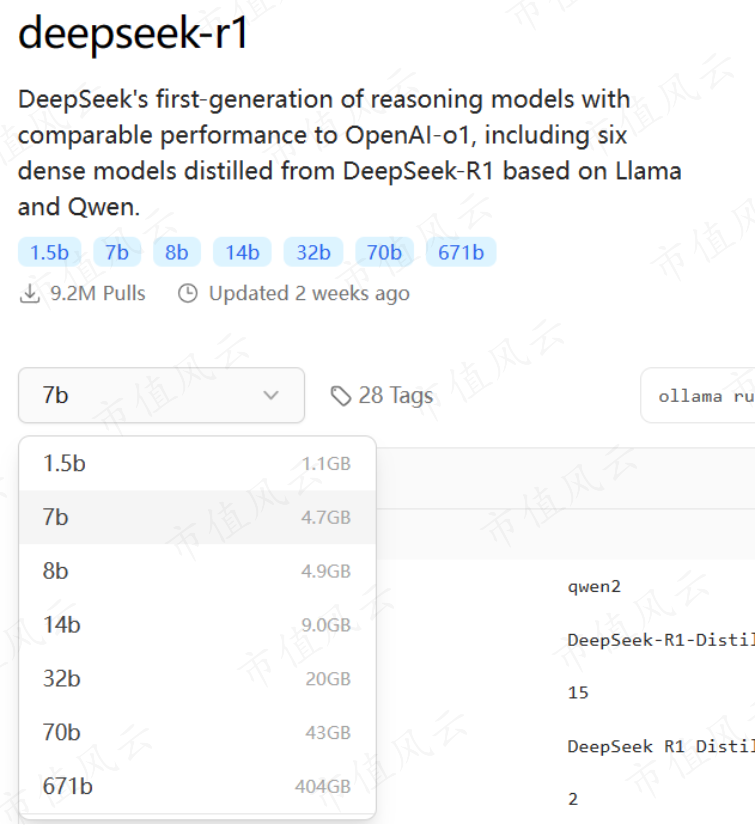
Task: Select the 8b 4.9GB option
Action: (197, 571)
